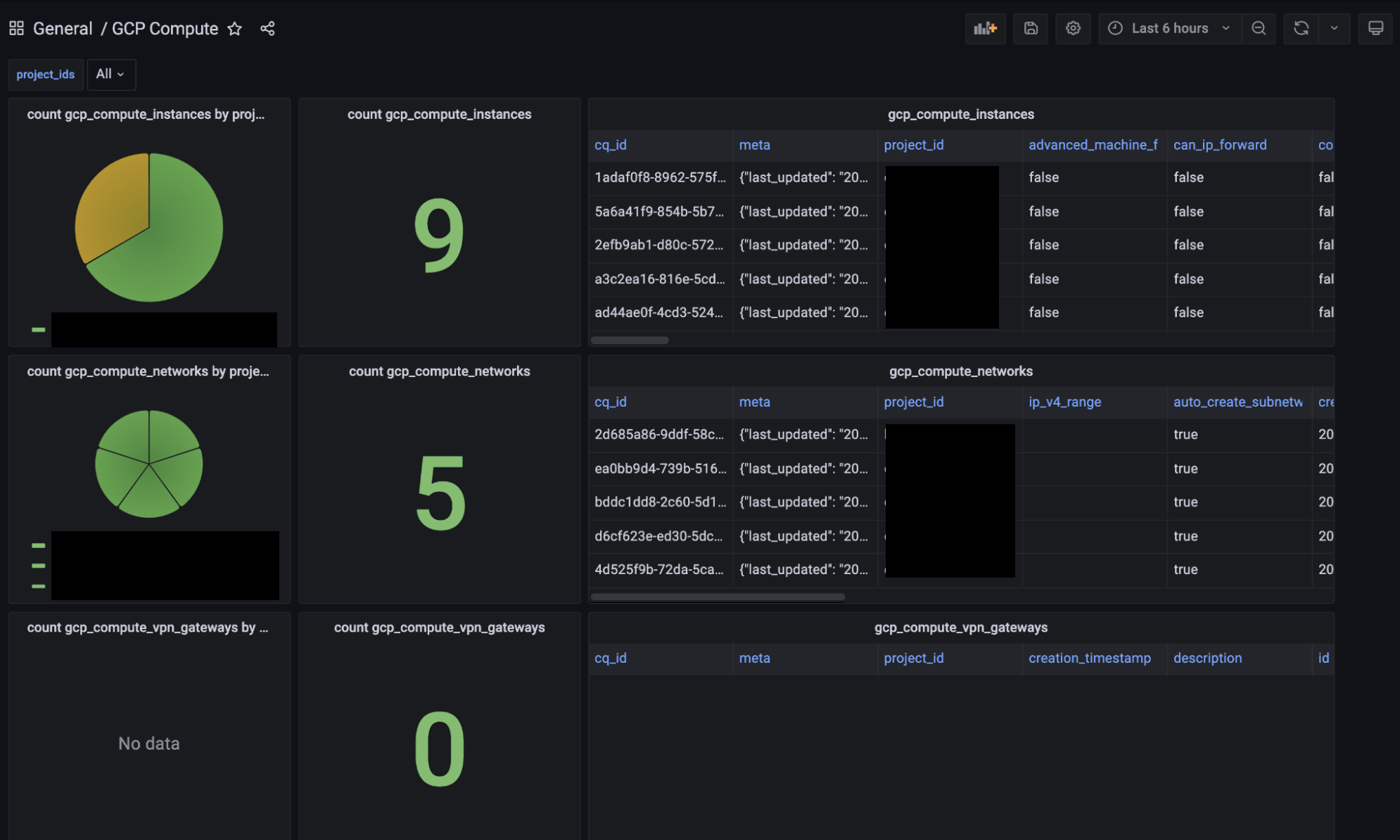Click the creation_timestamp column header
Screen dimensions: 1400x840
click(1090, 658)
